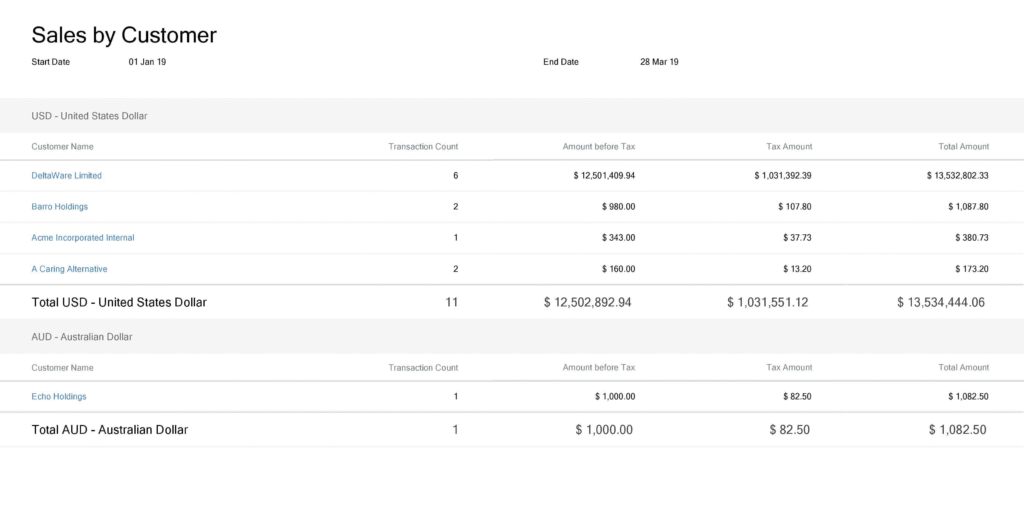Open the Acme Incorporated Internal link
This screenshot has height=520, width=1024.
pyautogui.click(x=83, y=238)
